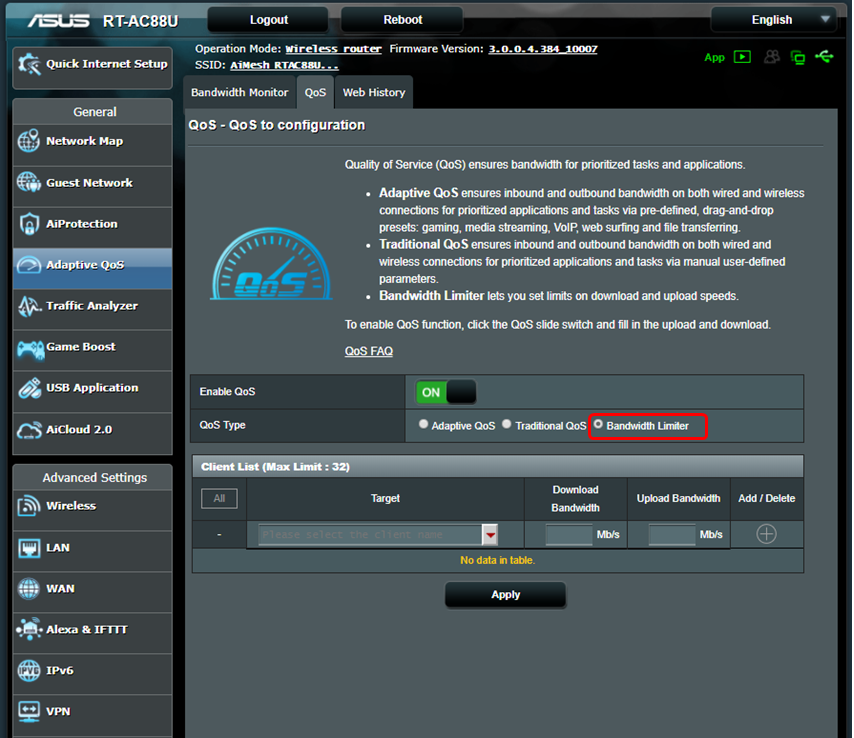This screenshot has width=854, height=738.
Task: Click the Logout button
Action: coord(269,20)
